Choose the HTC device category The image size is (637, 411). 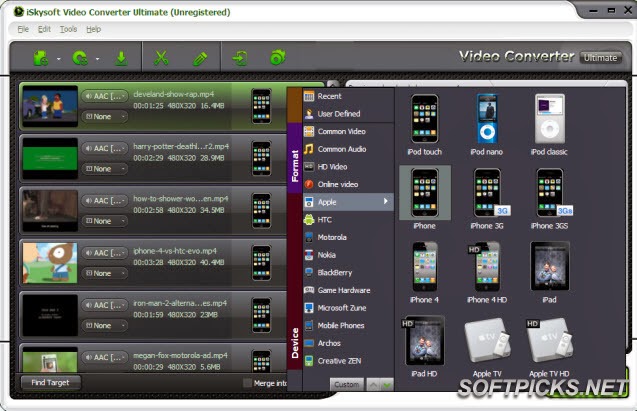(x=349, y=220)
